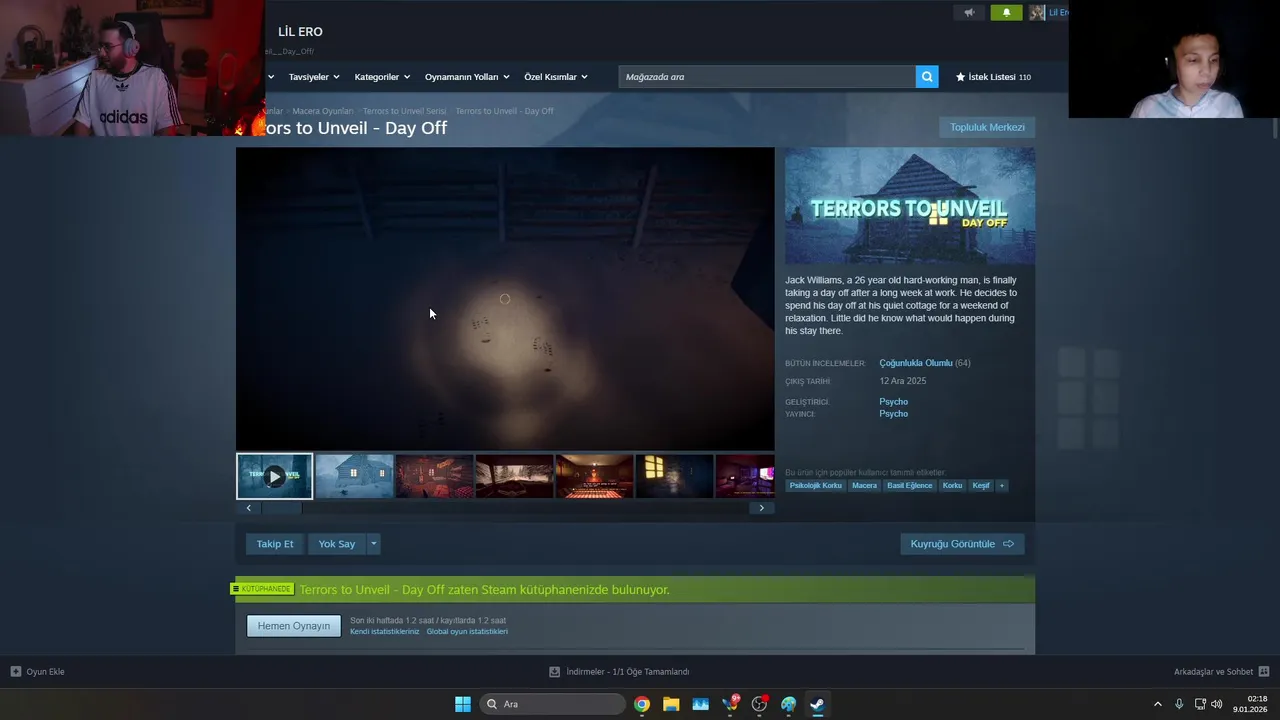Open Google Chrome from taskbar

point(642,704)
